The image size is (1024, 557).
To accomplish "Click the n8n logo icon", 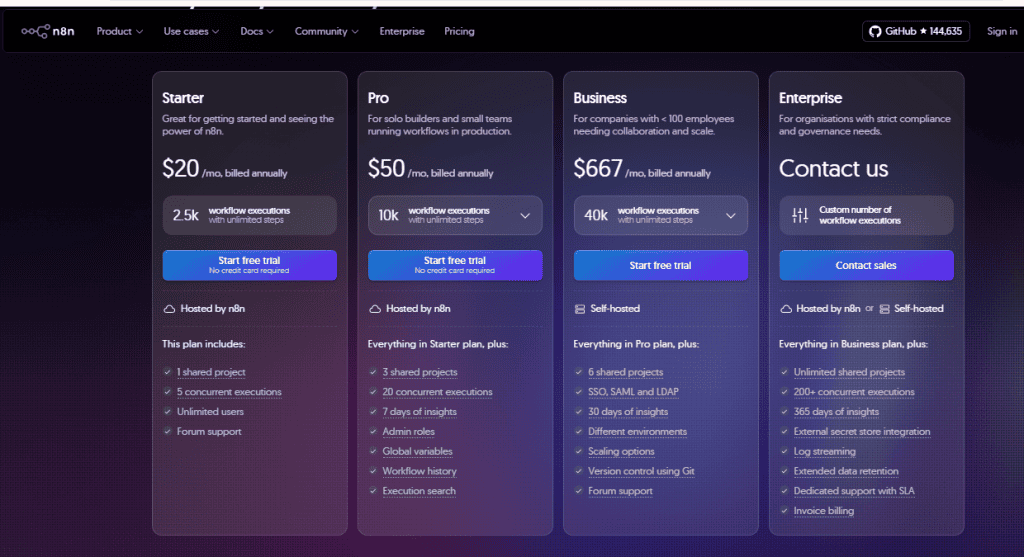I will click(36, 31).
